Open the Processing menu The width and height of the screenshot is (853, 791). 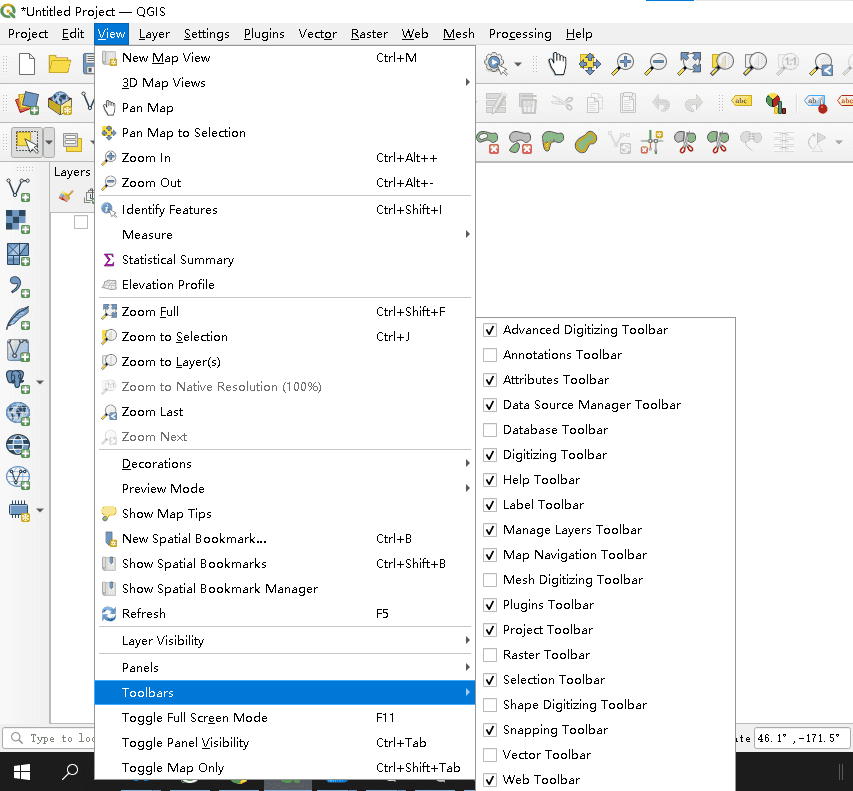(520, 34)
